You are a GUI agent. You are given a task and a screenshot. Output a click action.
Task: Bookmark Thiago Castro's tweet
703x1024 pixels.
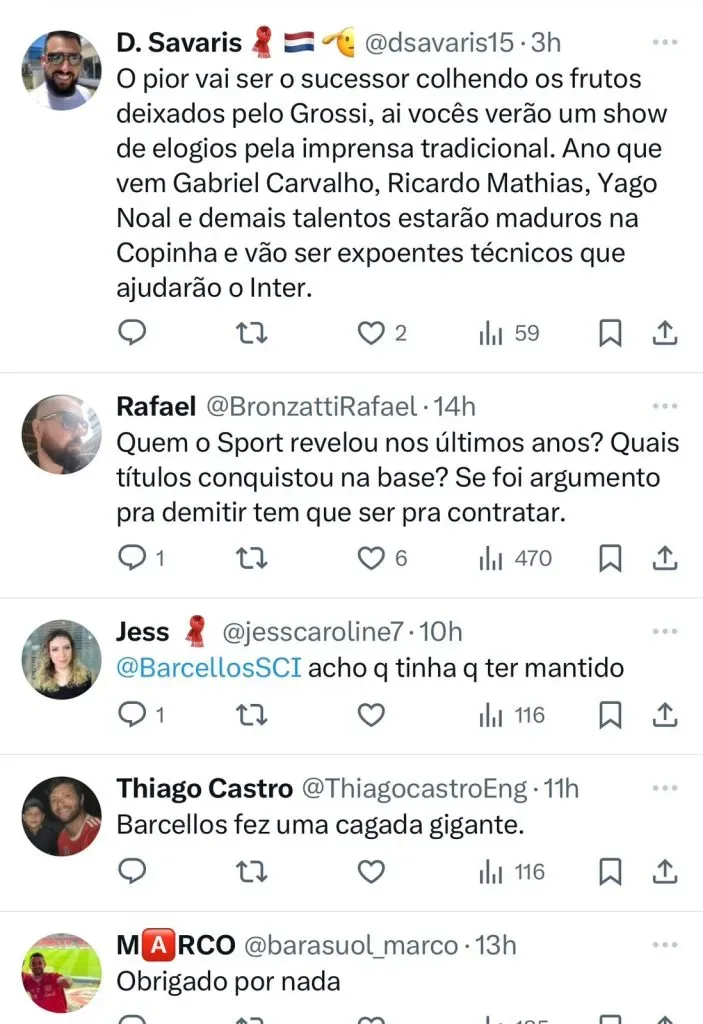609,872
